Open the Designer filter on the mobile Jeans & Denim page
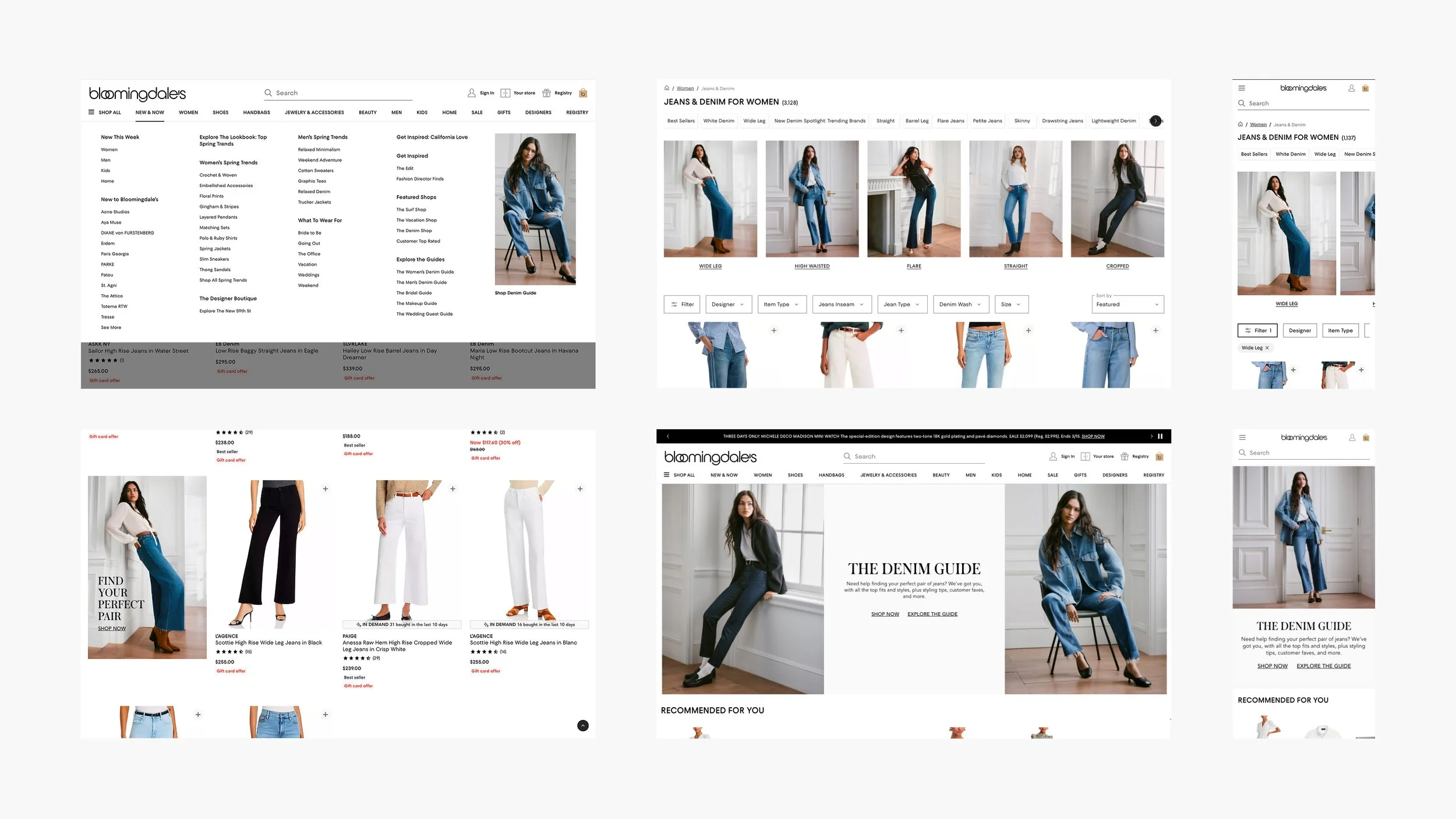This screenshot has width=1456, height=819. click(1300, 331)
